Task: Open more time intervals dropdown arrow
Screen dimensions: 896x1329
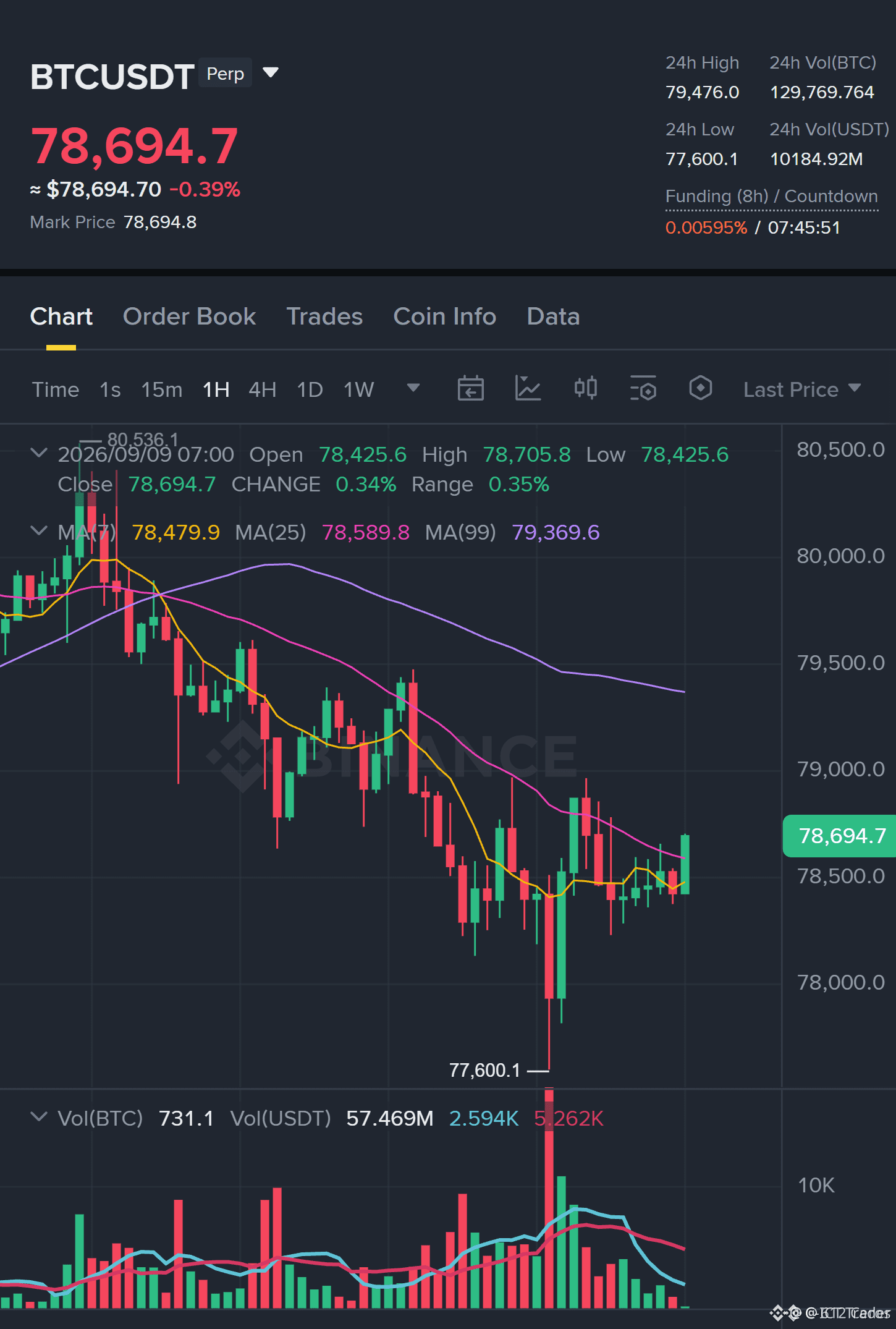Action: [413, 388]
